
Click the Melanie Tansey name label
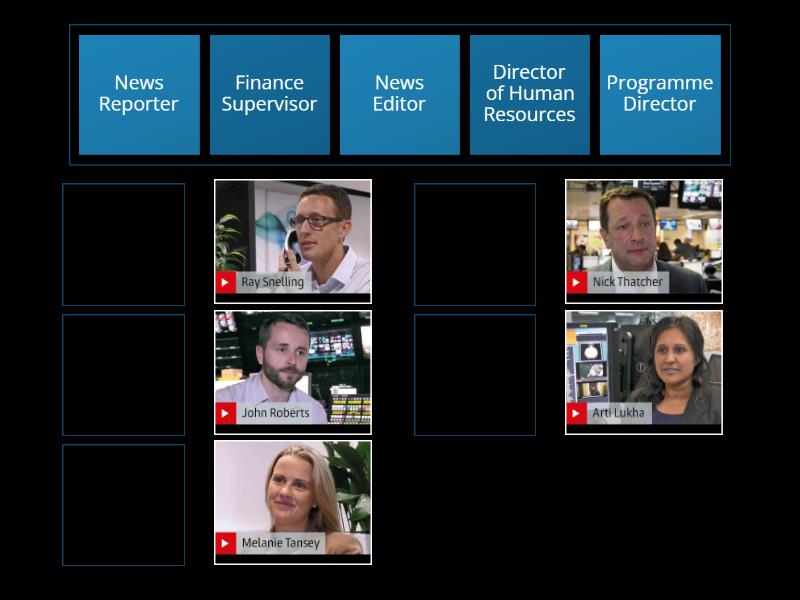[281, 543]
